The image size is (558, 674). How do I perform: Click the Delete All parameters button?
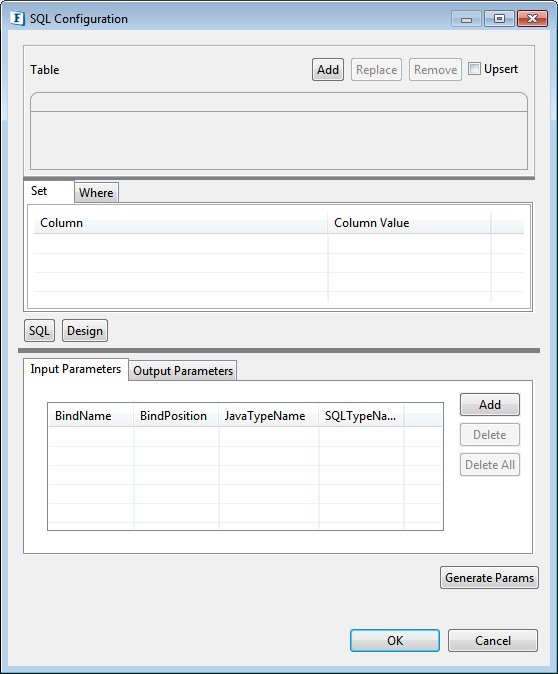point(490,465)
